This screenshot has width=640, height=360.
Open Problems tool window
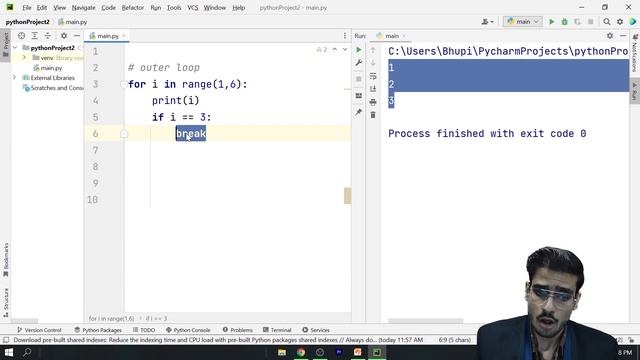(238, 330)
